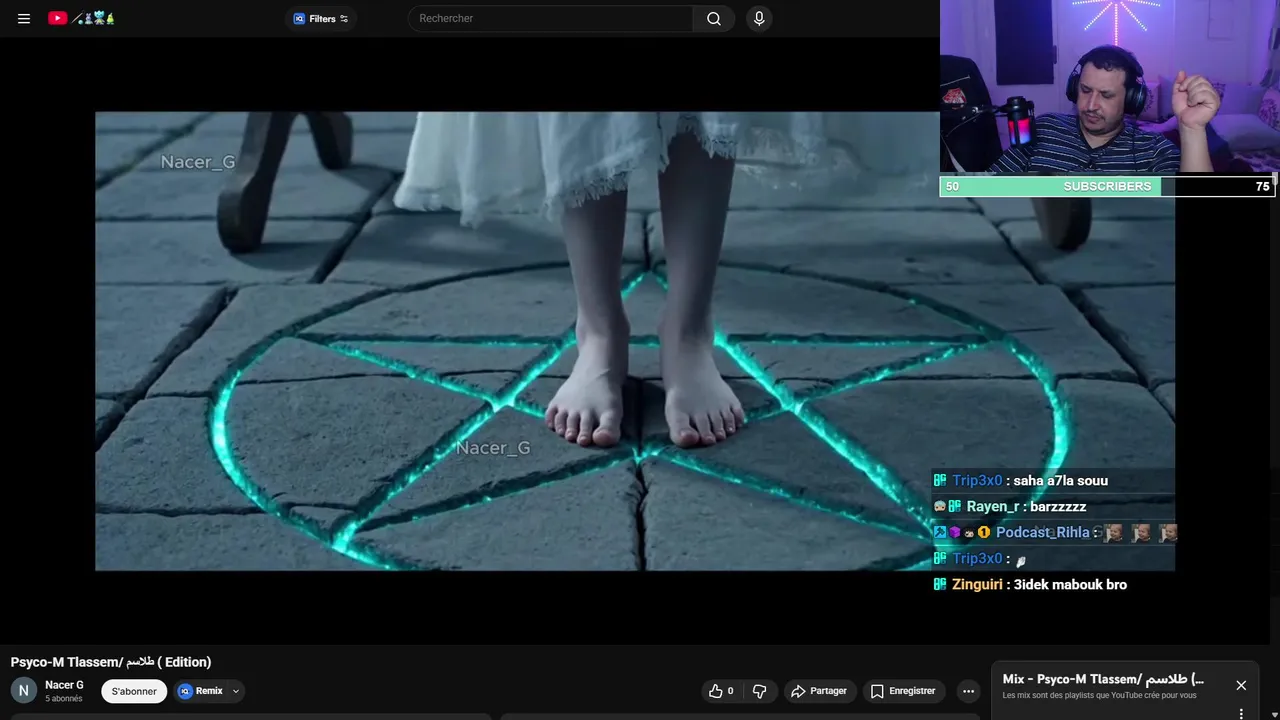Open the Nacer G channel name link
This screenshot has width=1280, height=720.
pyautogui.click(x=64, y=685)
